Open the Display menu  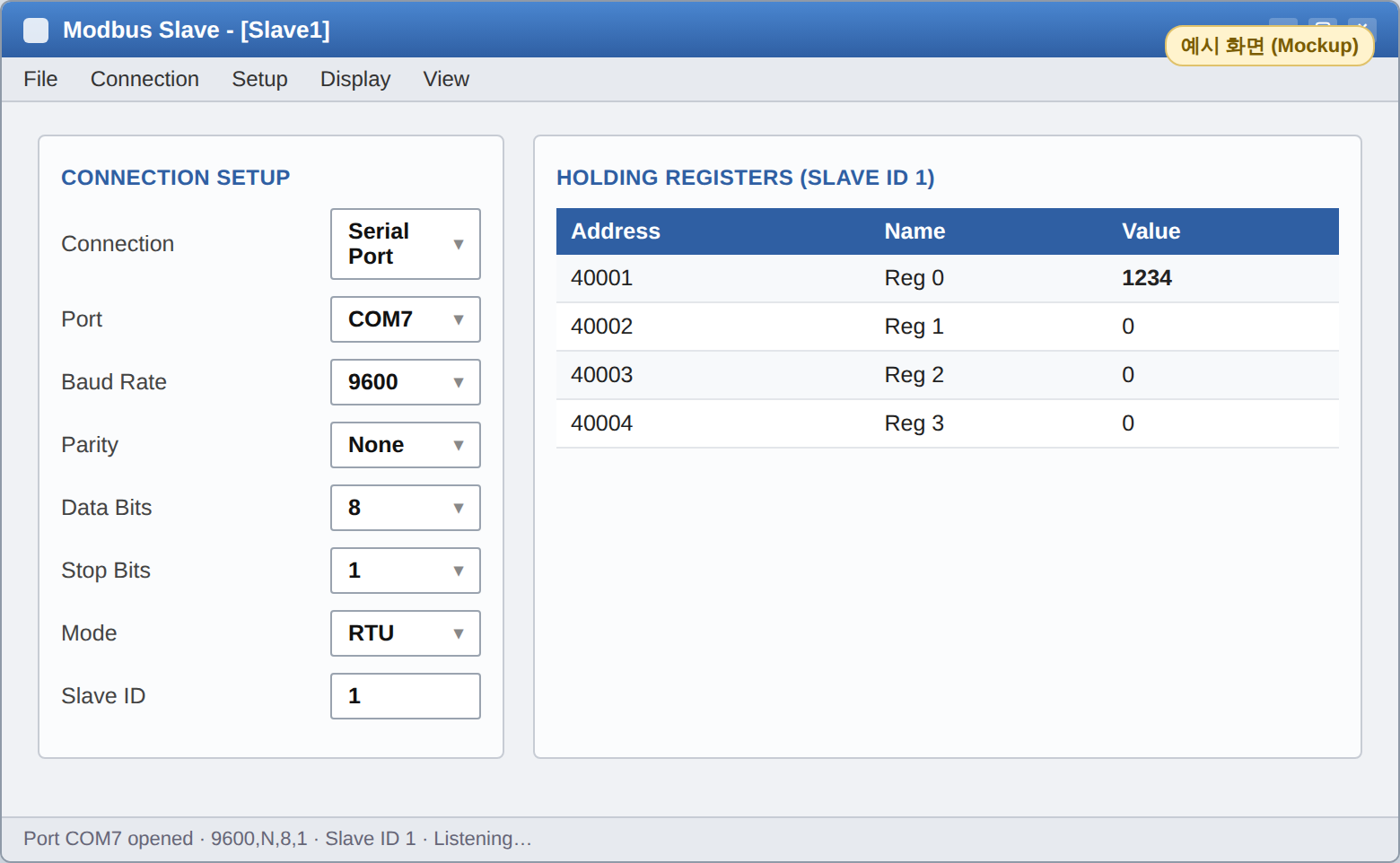(355, 79)
